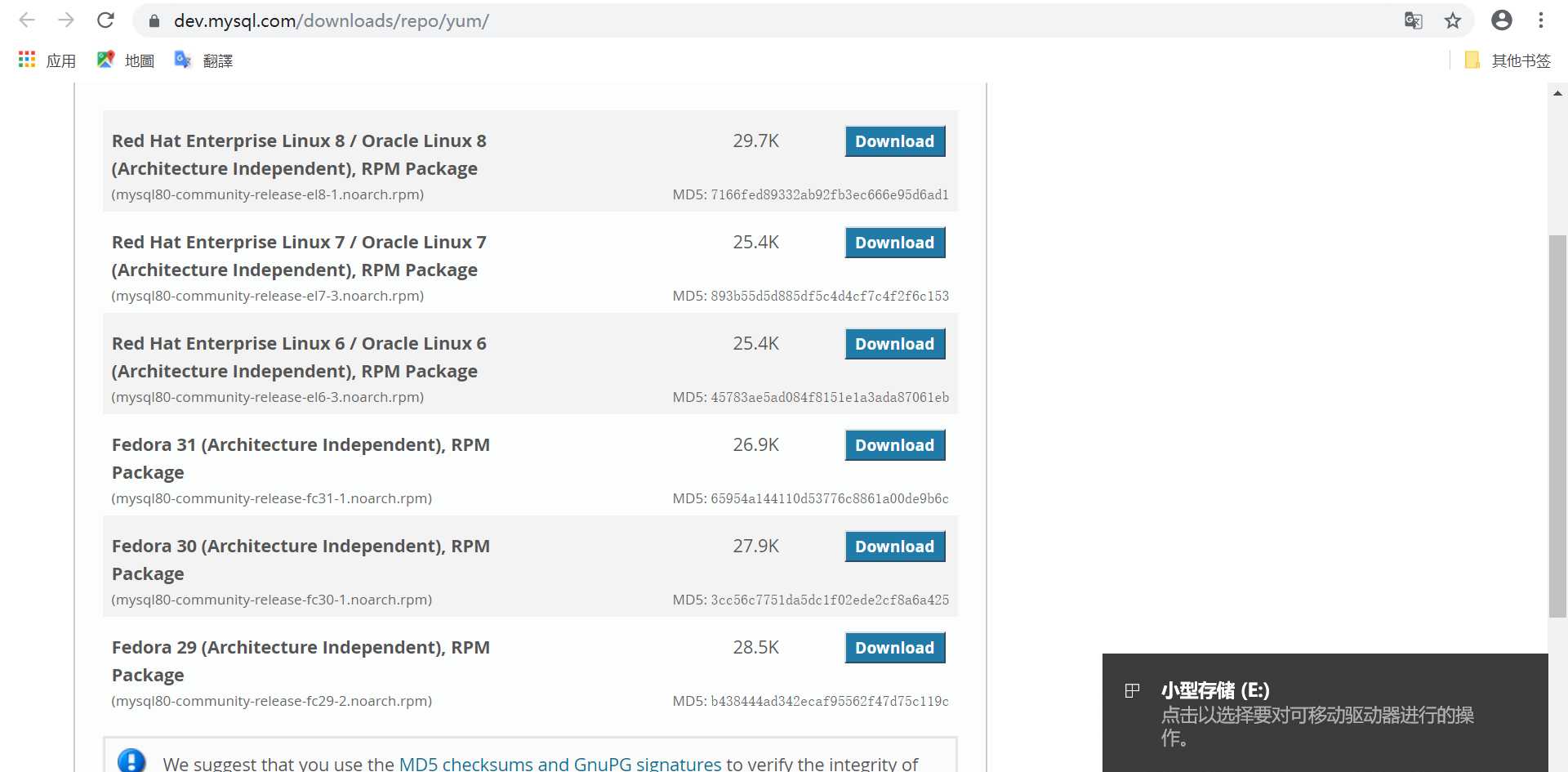Click the removable drive notification icon

click(x=1132, y=691)
